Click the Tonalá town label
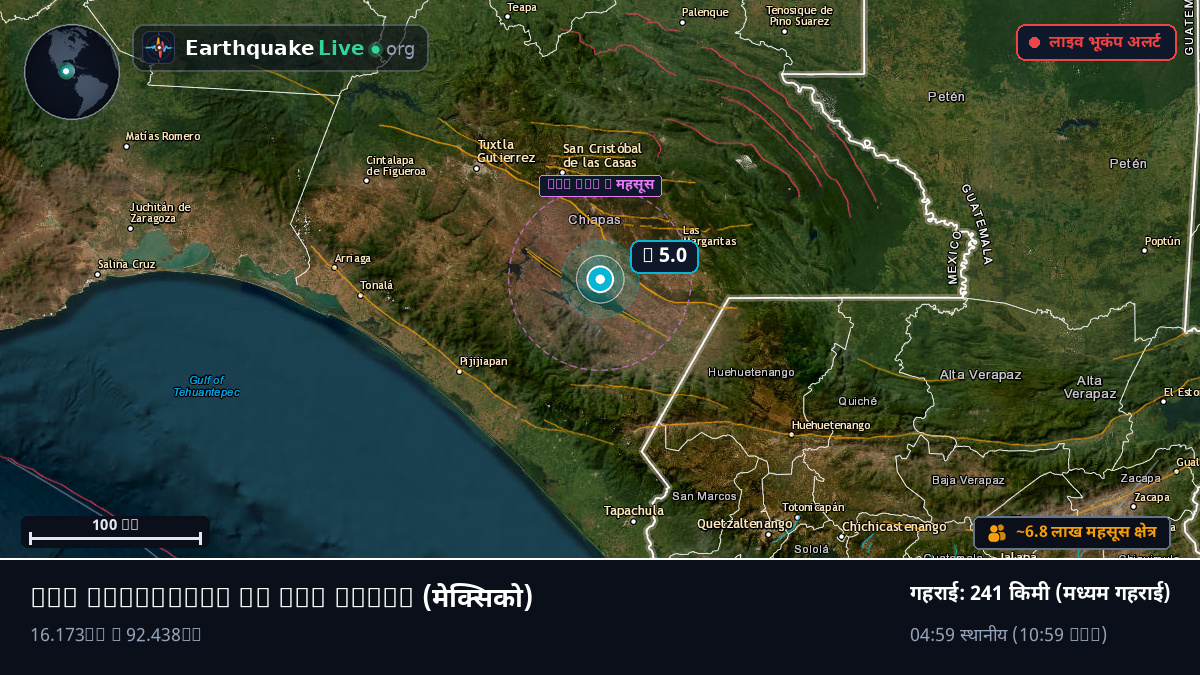 [377, 285]
